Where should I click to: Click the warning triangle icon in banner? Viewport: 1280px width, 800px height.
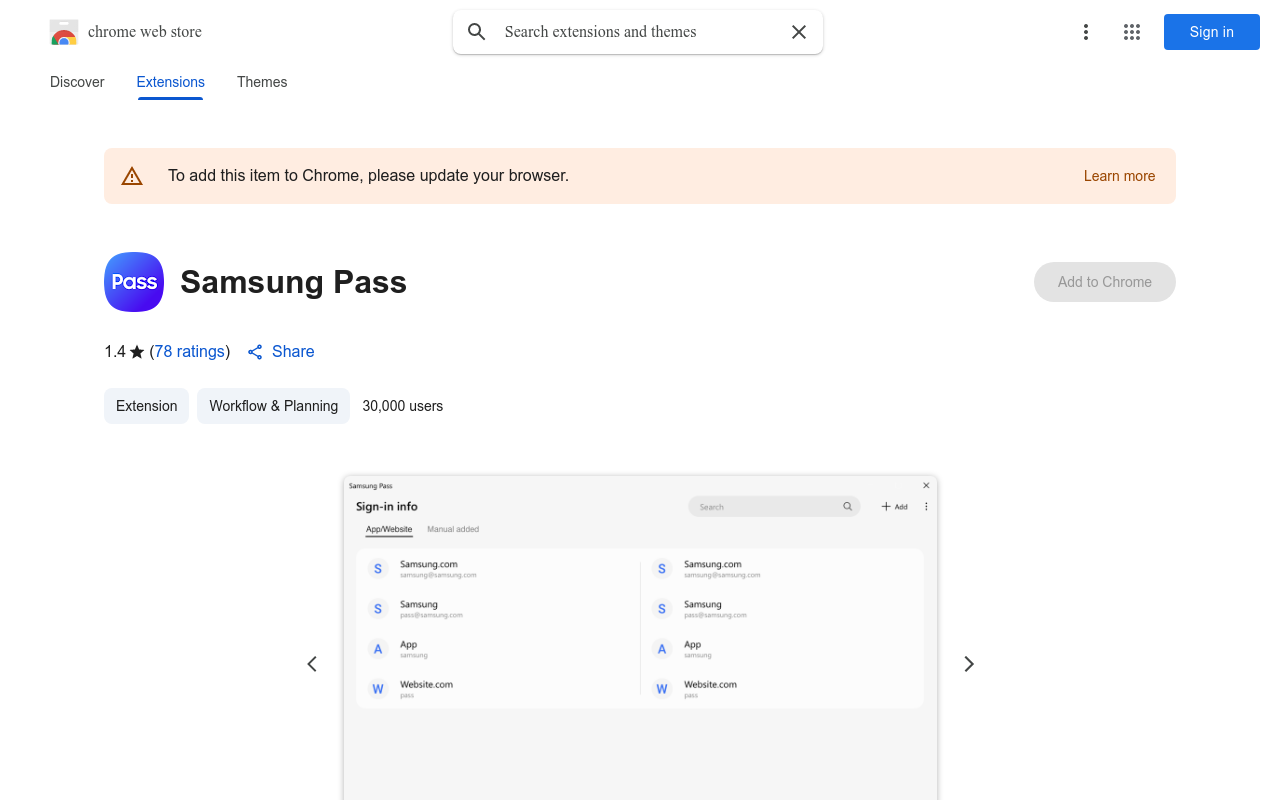[132, 175]
